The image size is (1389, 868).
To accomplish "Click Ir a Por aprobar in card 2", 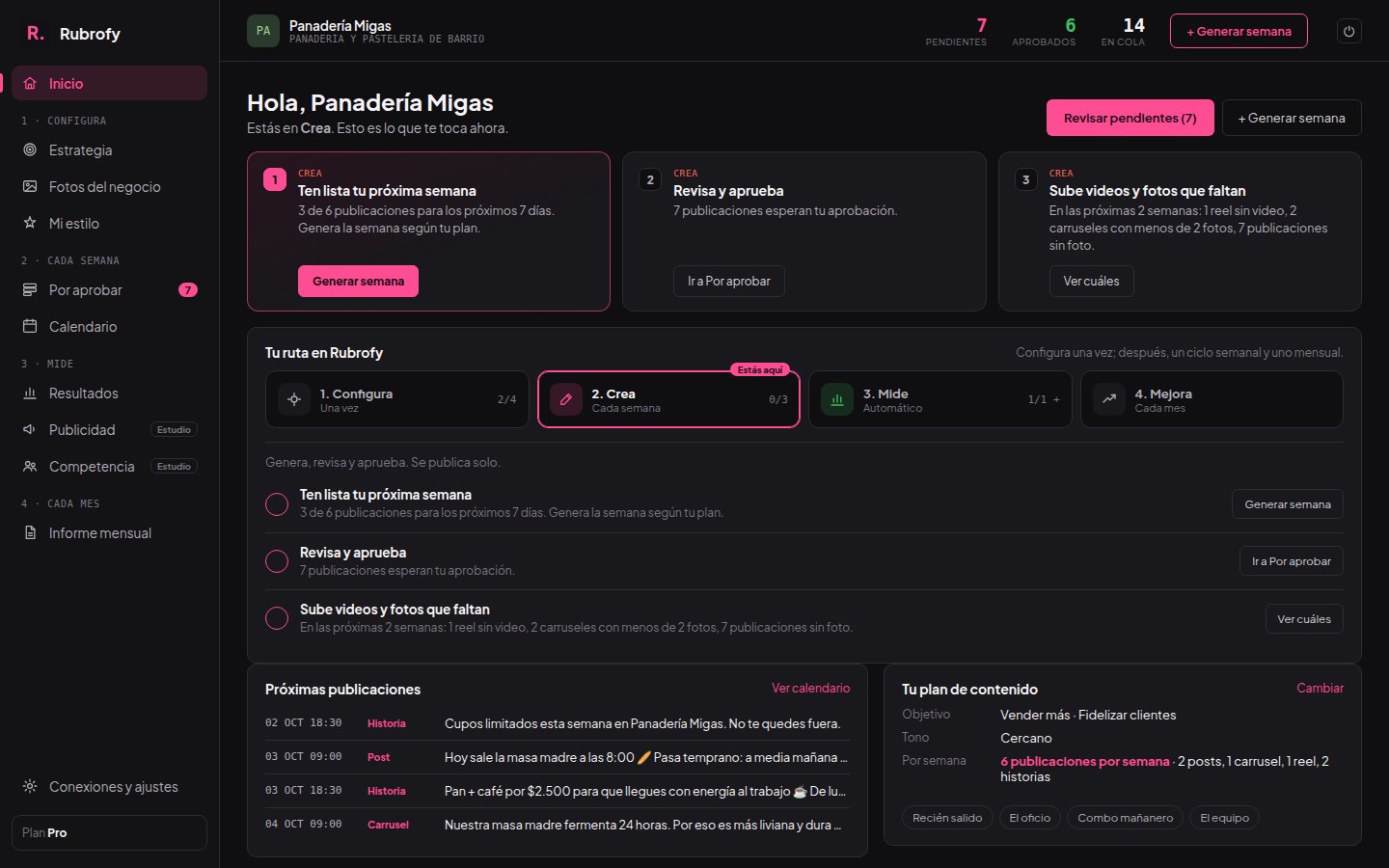I will [728, 281].
